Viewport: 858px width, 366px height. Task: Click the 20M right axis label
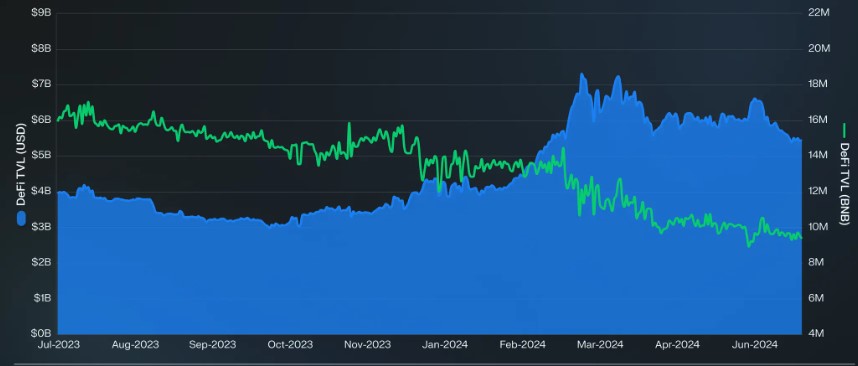click(819, 49)
